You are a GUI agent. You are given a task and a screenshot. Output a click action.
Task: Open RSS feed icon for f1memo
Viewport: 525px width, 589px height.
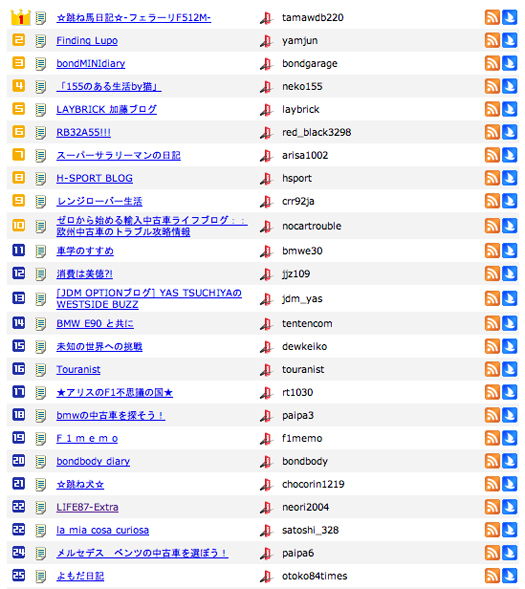pyautogui.click(x=492, y=438)
